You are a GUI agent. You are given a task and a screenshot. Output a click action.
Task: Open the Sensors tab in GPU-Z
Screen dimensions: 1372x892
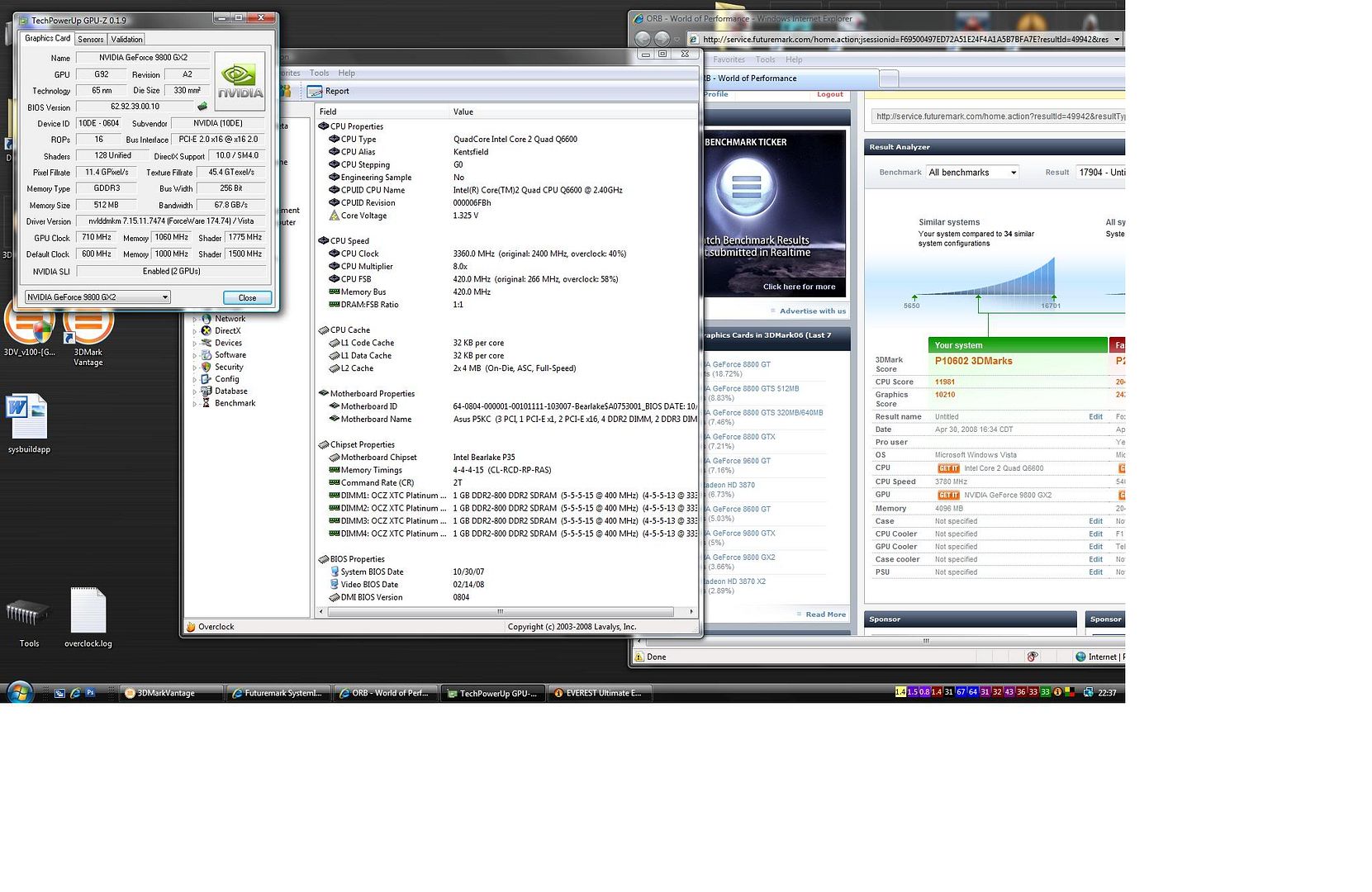click(91, 40)
